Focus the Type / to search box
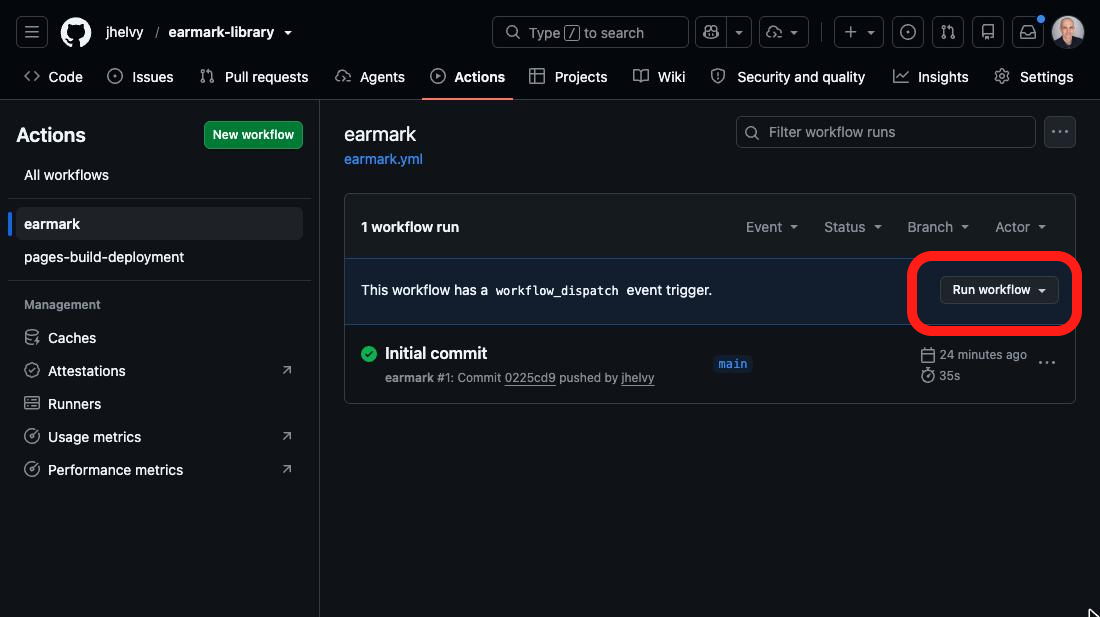 click(x=590, y=32)
